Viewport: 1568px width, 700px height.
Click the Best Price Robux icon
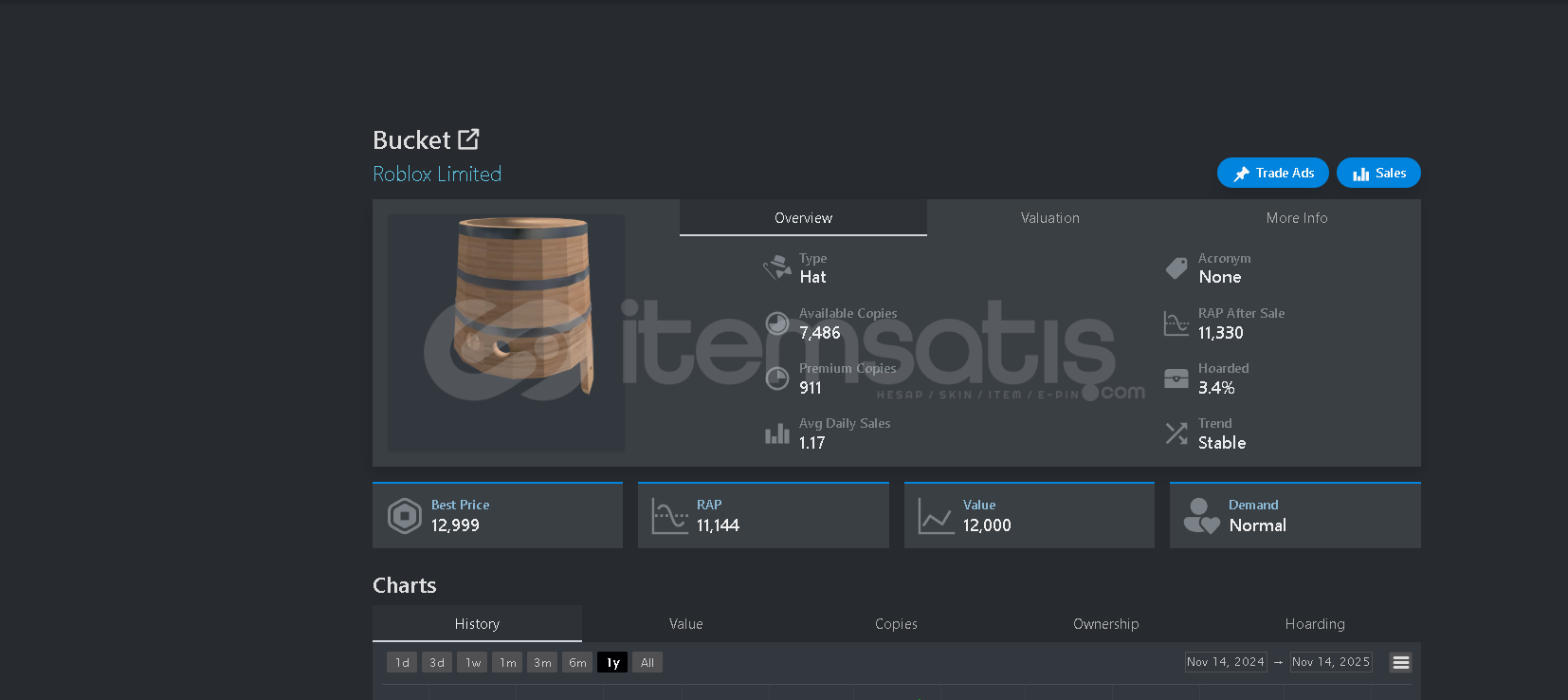(405, 516)
